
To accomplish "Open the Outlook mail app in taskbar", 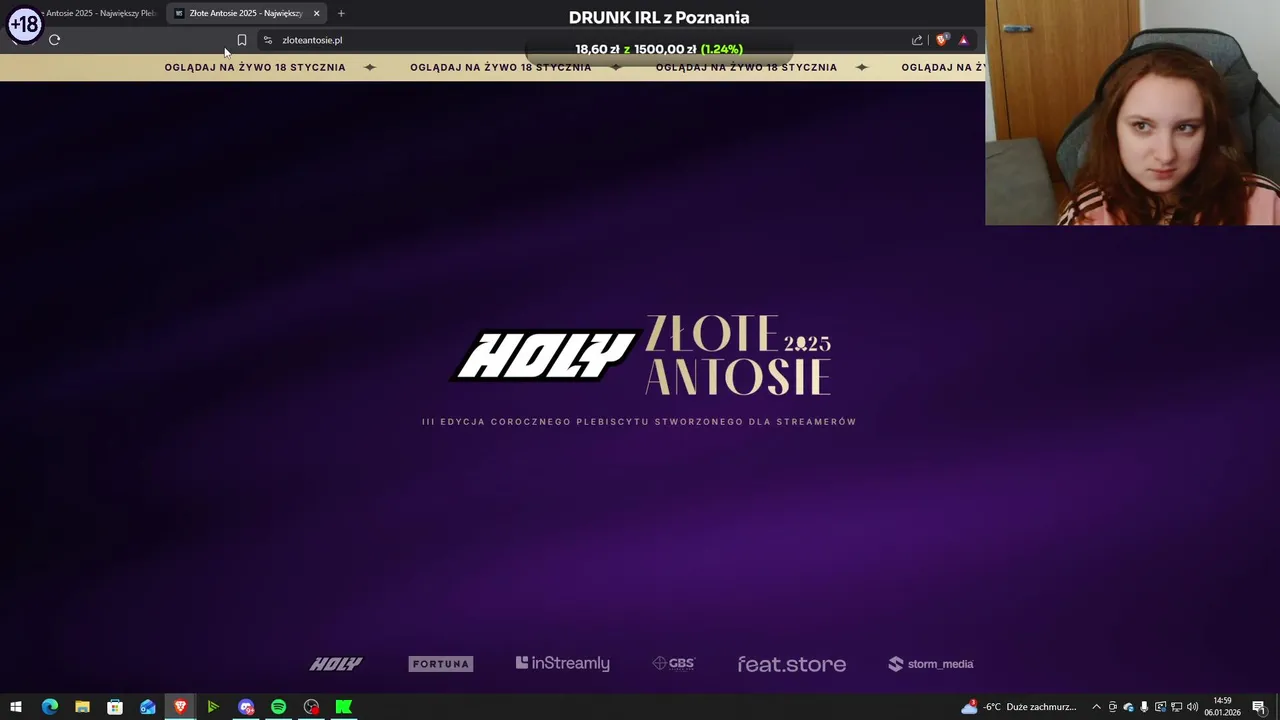I will 148,707.
